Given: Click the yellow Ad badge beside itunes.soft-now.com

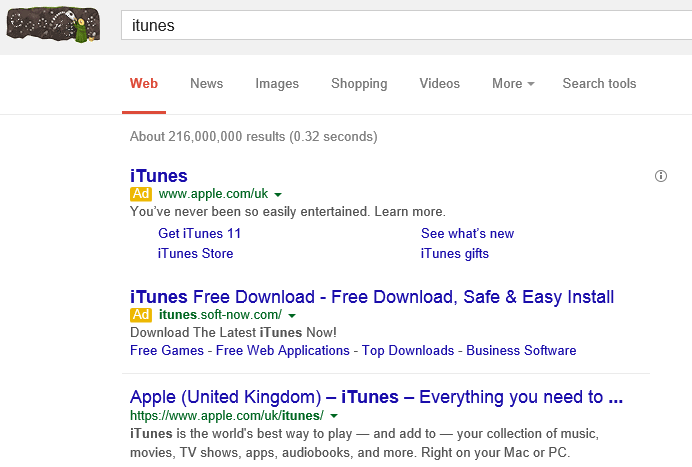Looking at the screenshot, I should 141,315.
